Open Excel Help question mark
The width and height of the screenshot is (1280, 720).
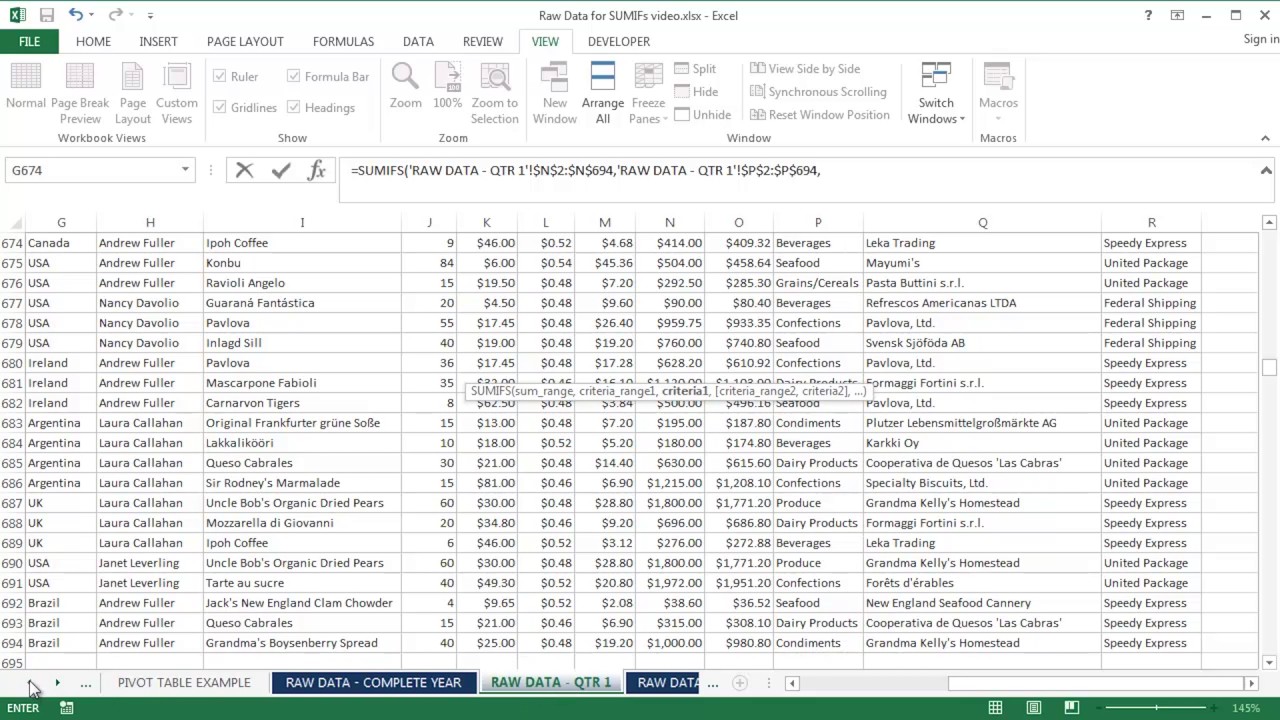[x=1148, y=15]
